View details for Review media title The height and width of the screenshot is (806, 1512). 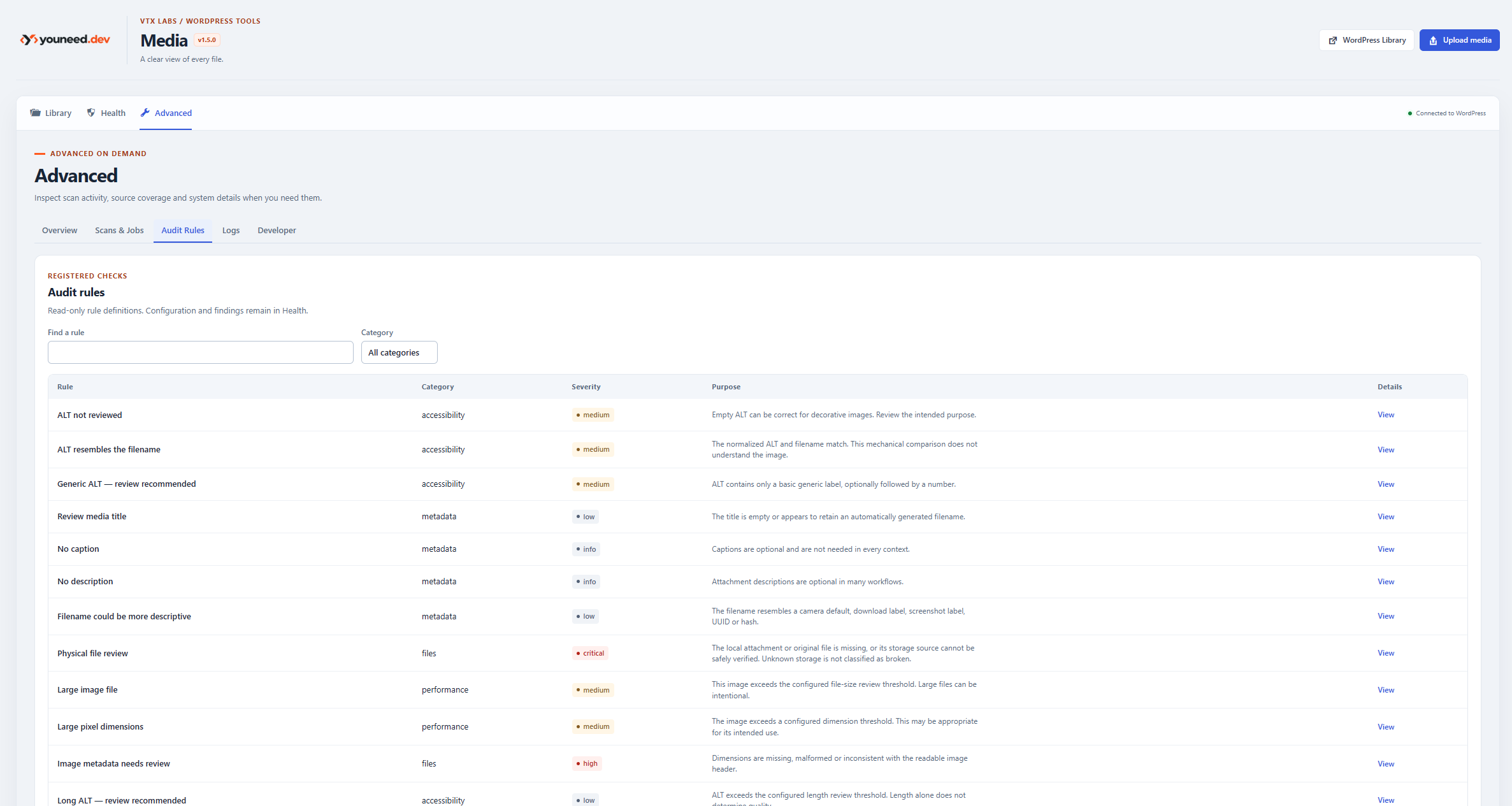[x=1385, y=517]
